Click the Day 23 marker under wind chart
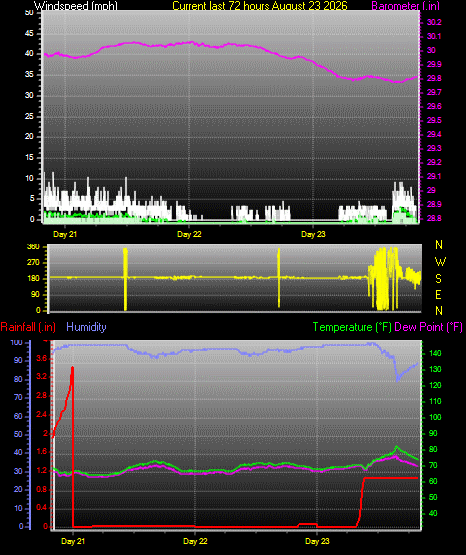Screen dimensions: 466x555 [x=313, y=234]
